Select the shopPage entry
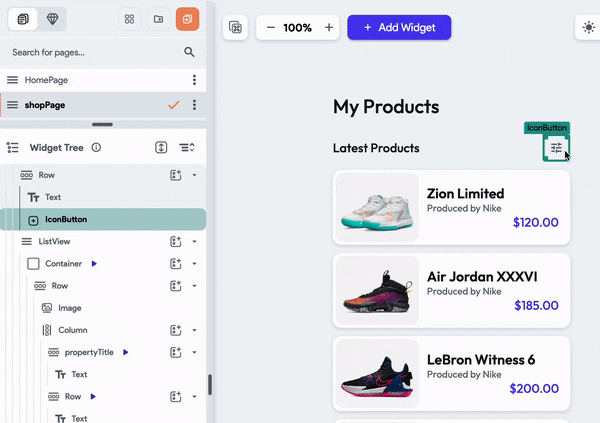This screenshot has width=600, height=423. pos(103,105)
